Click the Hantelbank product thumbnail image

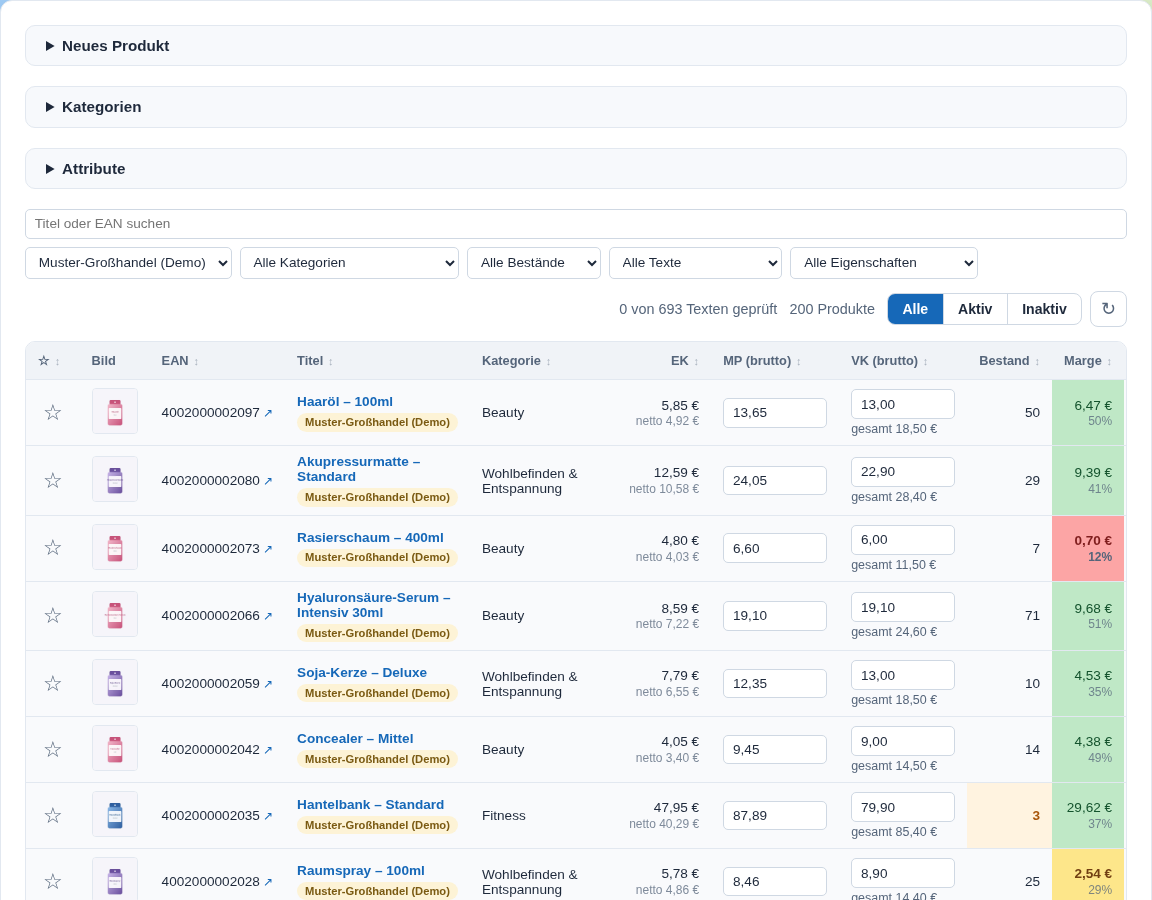click(x=115, y=814)
